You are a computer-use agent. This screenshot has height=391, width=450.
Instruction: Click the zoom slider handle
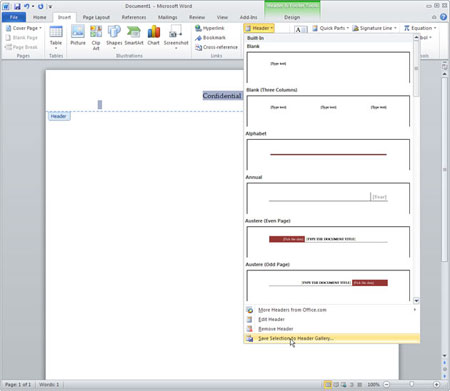(x=412, y=385)
